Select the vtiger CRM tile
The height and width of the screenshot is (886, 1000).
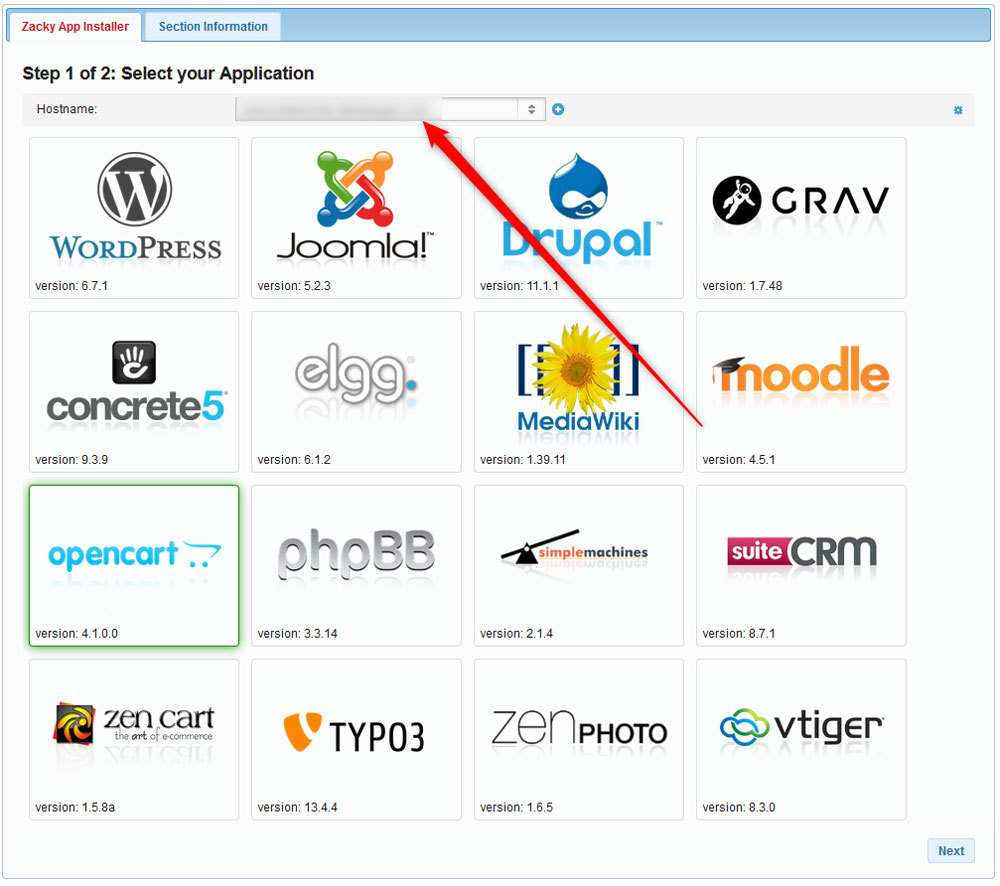[x=800, y=738]
